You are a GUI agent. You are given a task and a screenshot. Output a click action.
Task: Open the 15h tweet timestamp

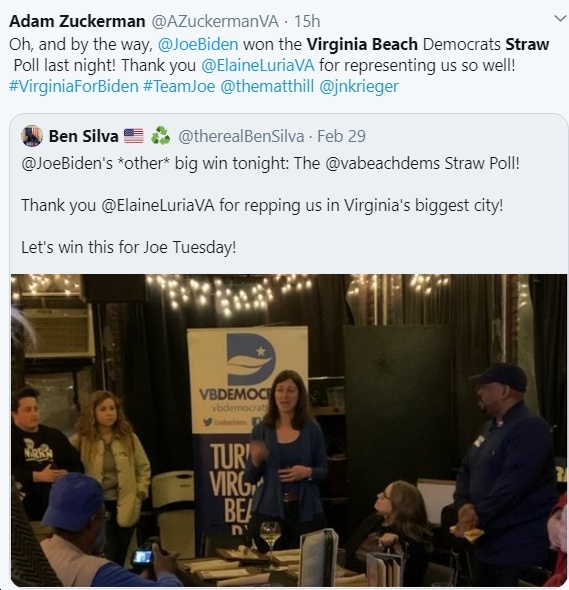coord(307,21)
